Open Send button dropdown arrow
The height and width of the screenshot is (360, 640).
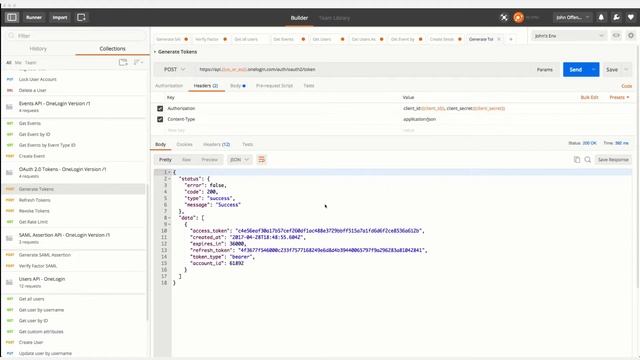coord(593,69)
